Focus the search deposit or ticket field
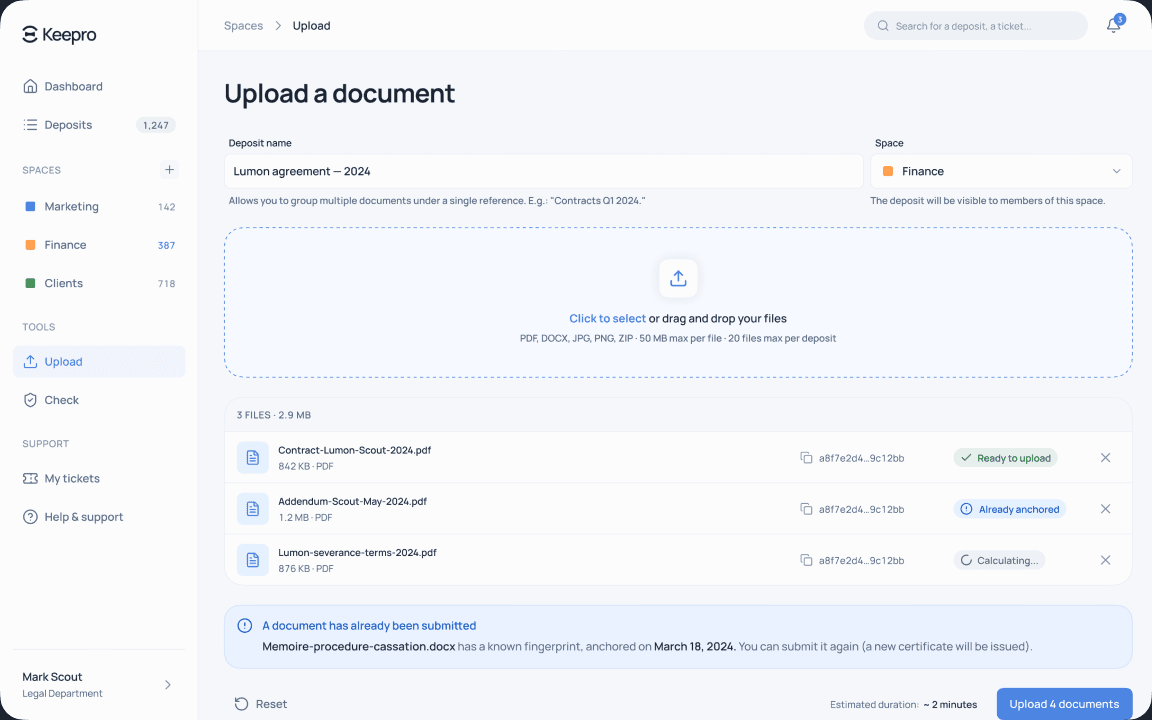Viewport: 1152px width, 720px height. 976,26
